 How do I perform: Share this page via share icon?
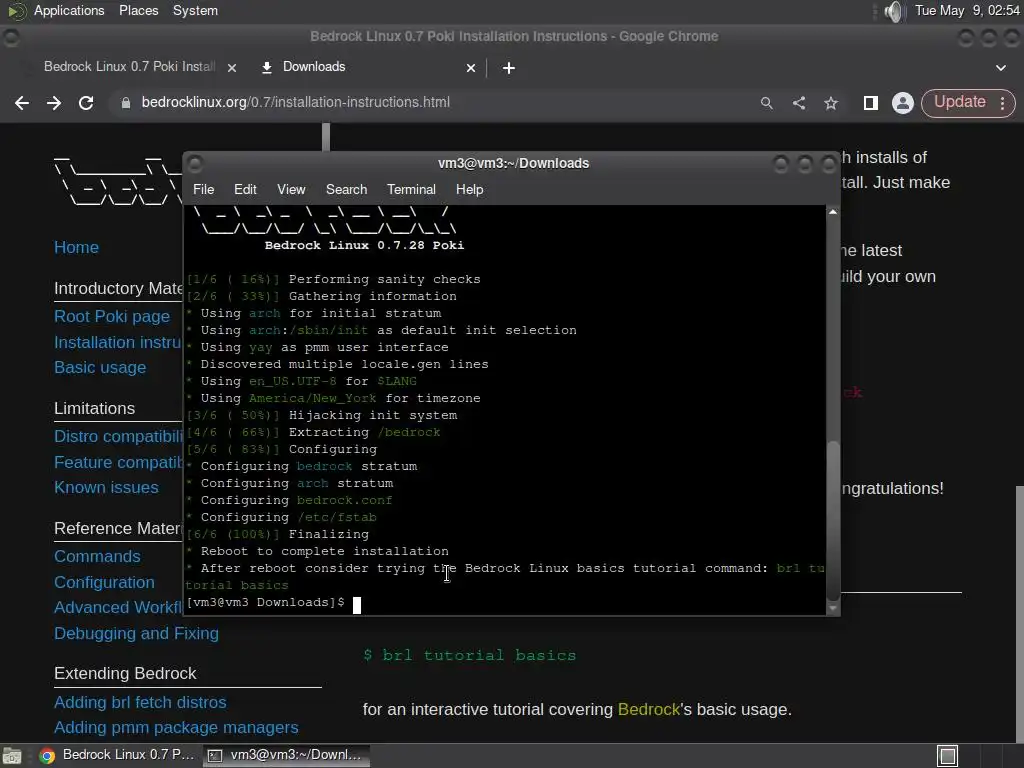click(x=799, y=103)
